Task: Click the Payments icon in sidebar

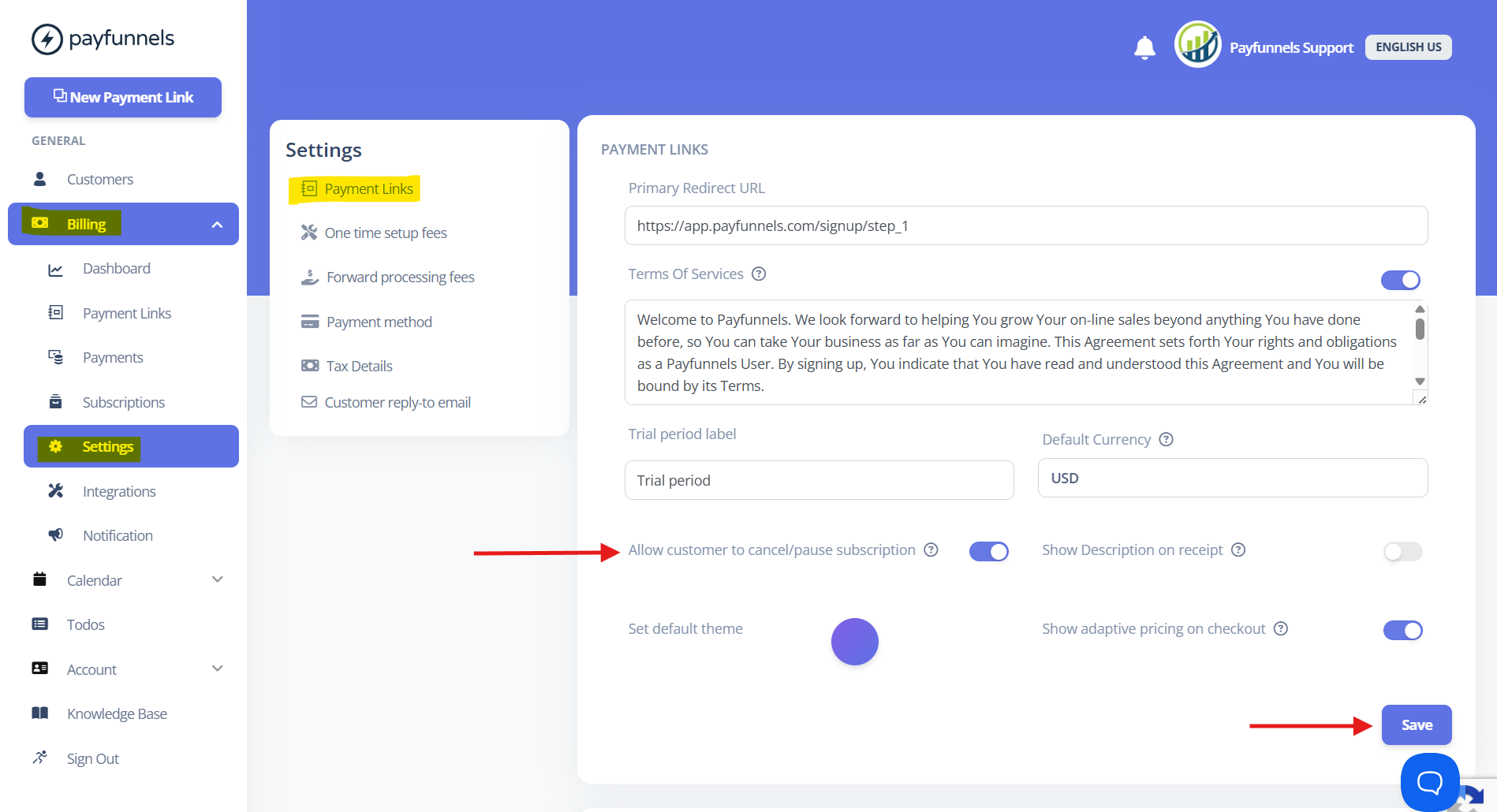Action: [56, 357]
